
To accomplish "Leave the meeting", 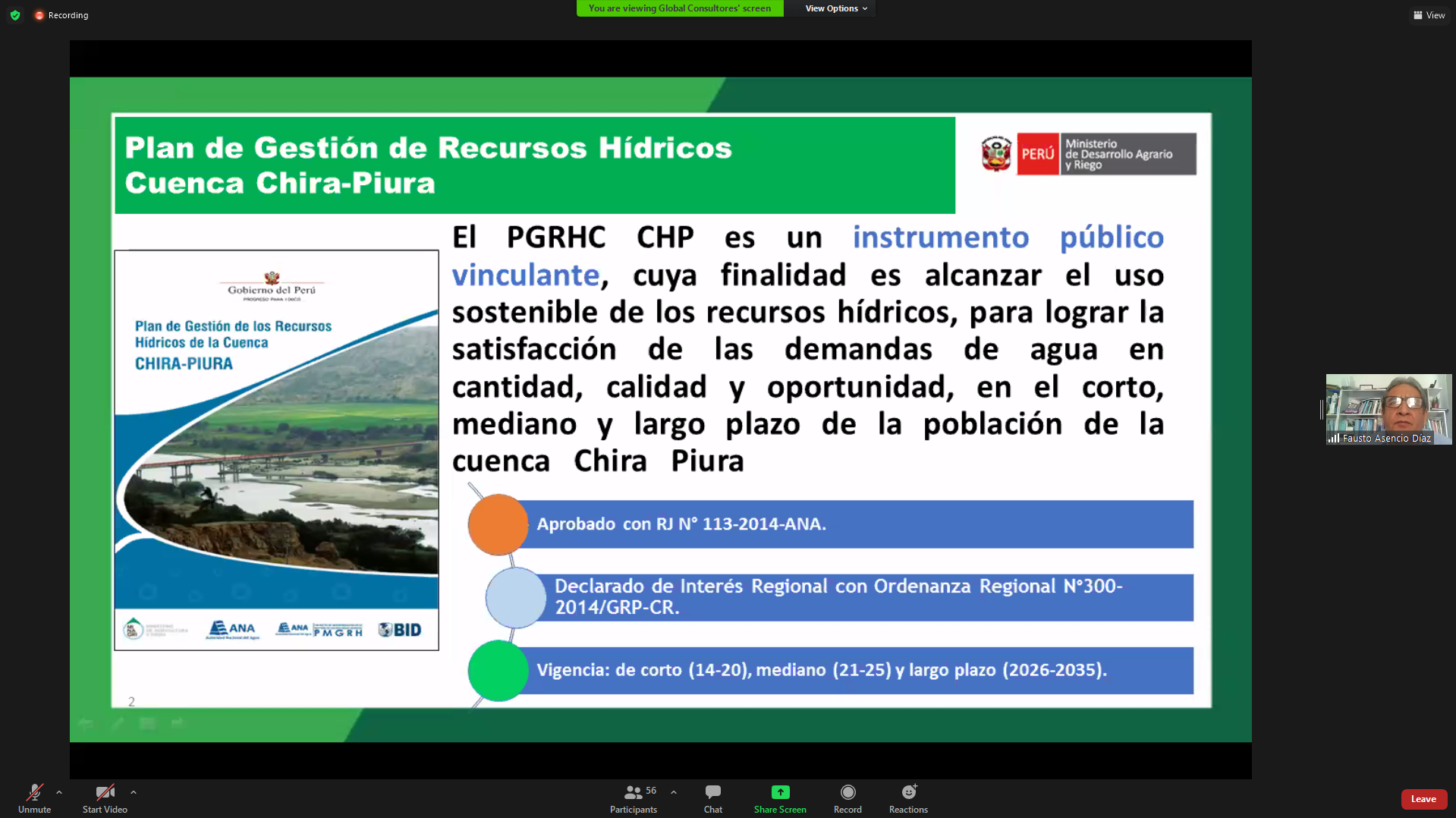I will click(x=1423, y=799).
